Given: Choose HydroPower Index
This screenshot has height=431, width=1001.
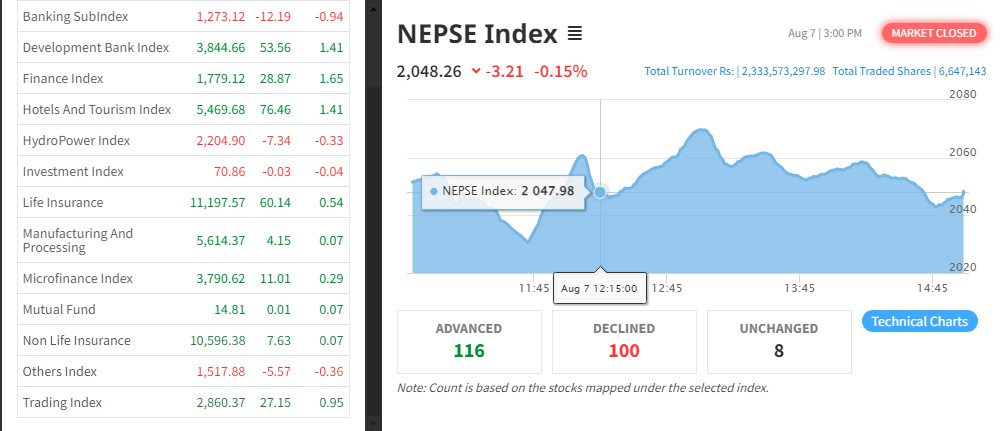Looking at the screenshot, I should tap(76, 140).
